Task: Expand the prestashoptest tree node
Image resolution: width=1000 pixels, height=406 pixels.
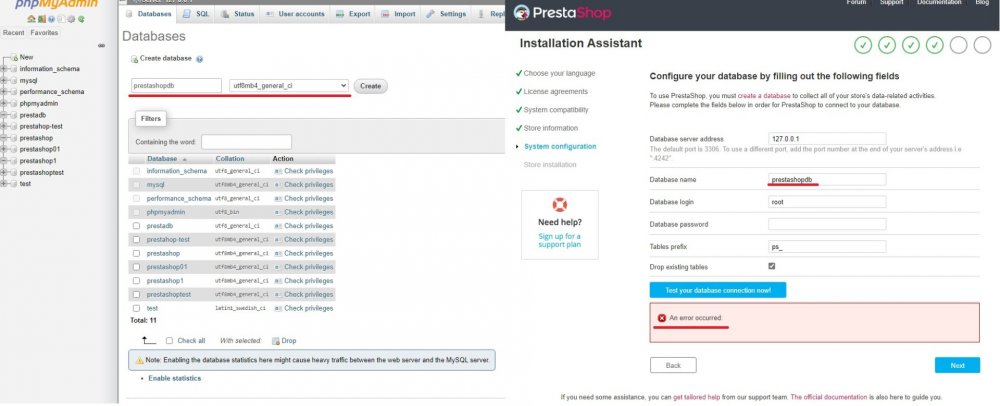Action: tap(5, 172)
